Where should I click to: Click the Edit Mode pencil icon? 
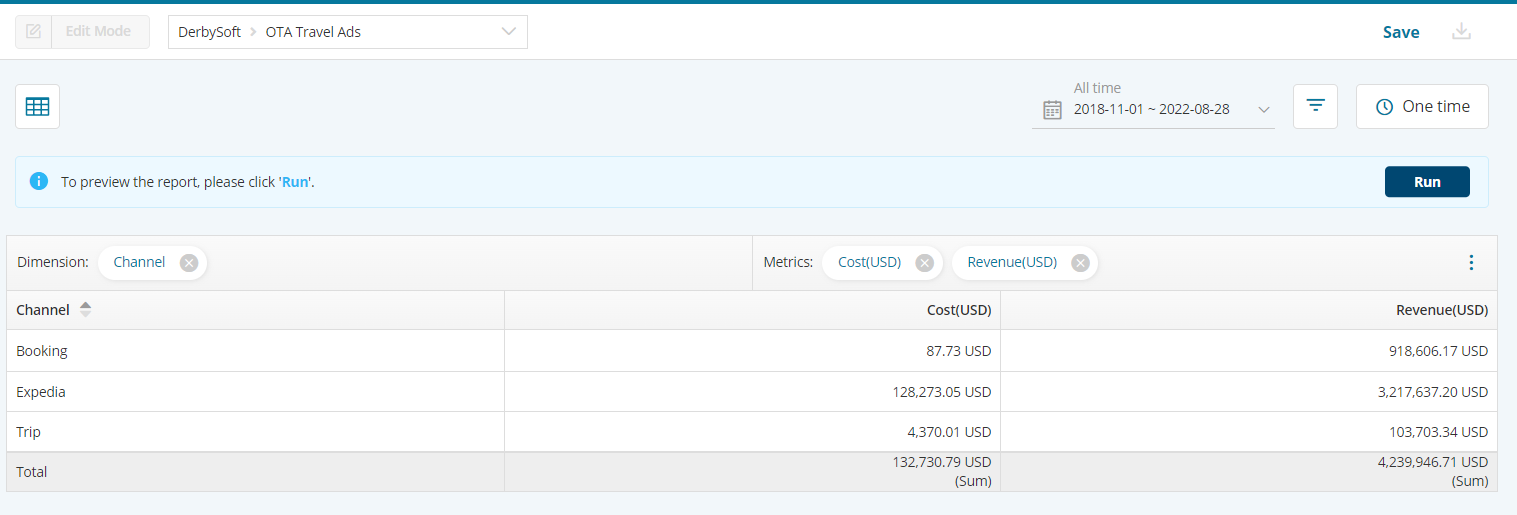tap(33, 32)
